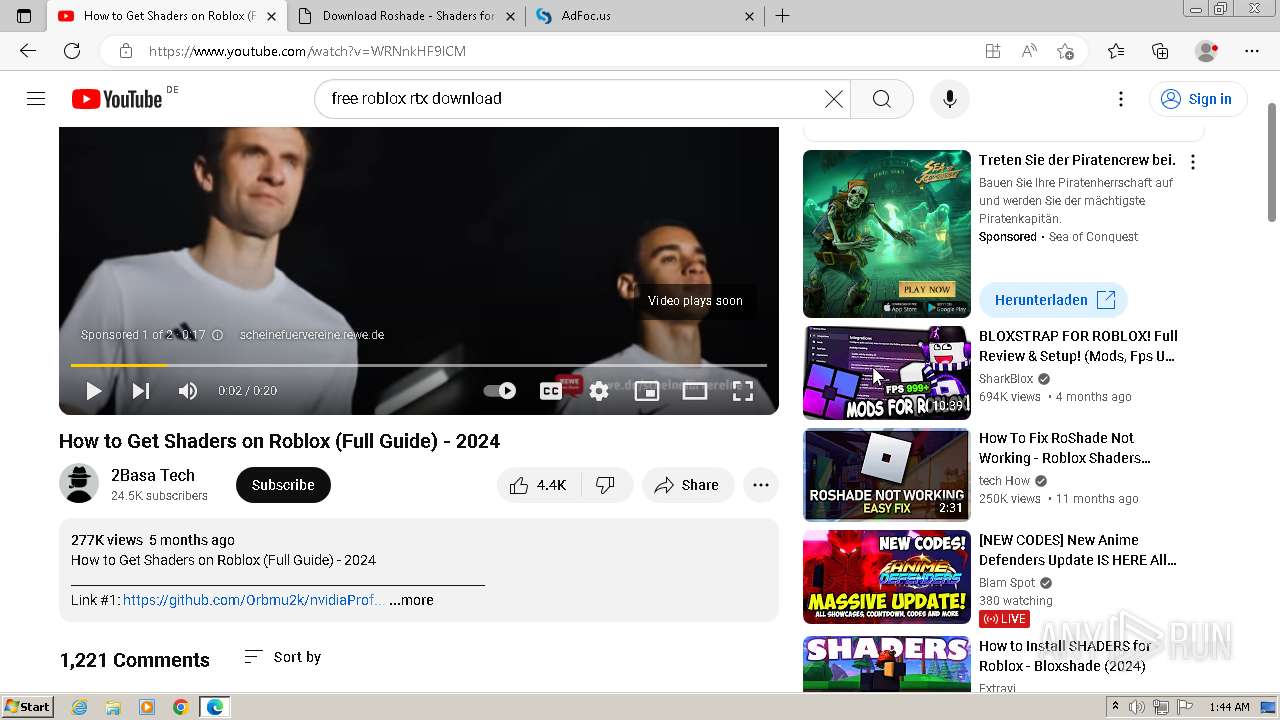Open the tab actions menu icon
The height and width of the screenshot is (720, 1280).
pos(24,16)
